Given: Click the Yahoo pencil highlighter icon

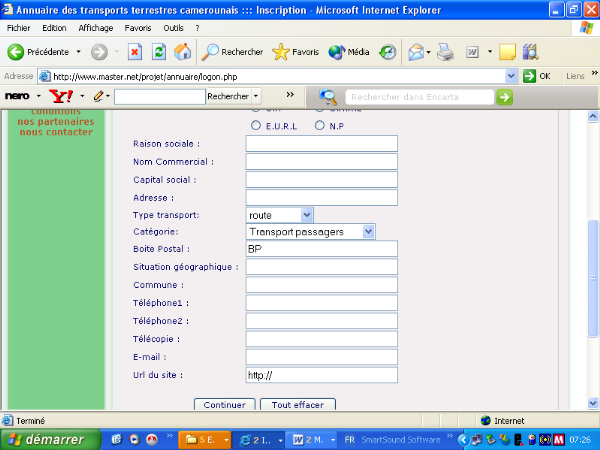Looking at the screenshot, I should click(98, 96).
